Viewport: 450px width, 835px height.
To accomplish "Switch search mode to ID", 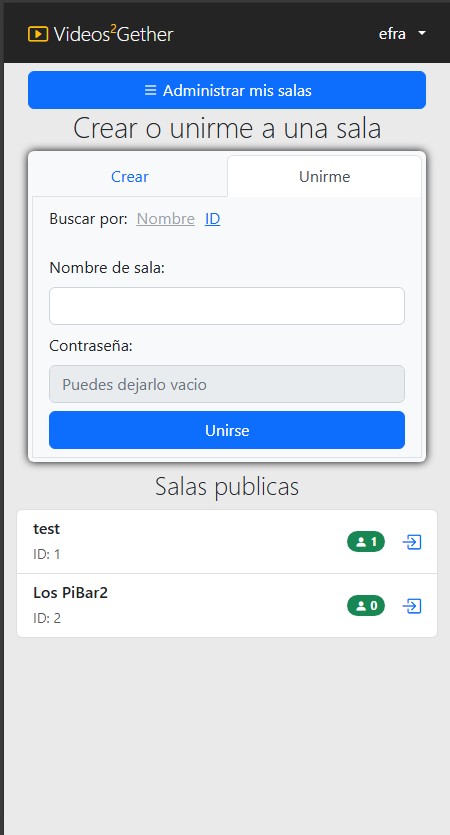I will (212, 219).
